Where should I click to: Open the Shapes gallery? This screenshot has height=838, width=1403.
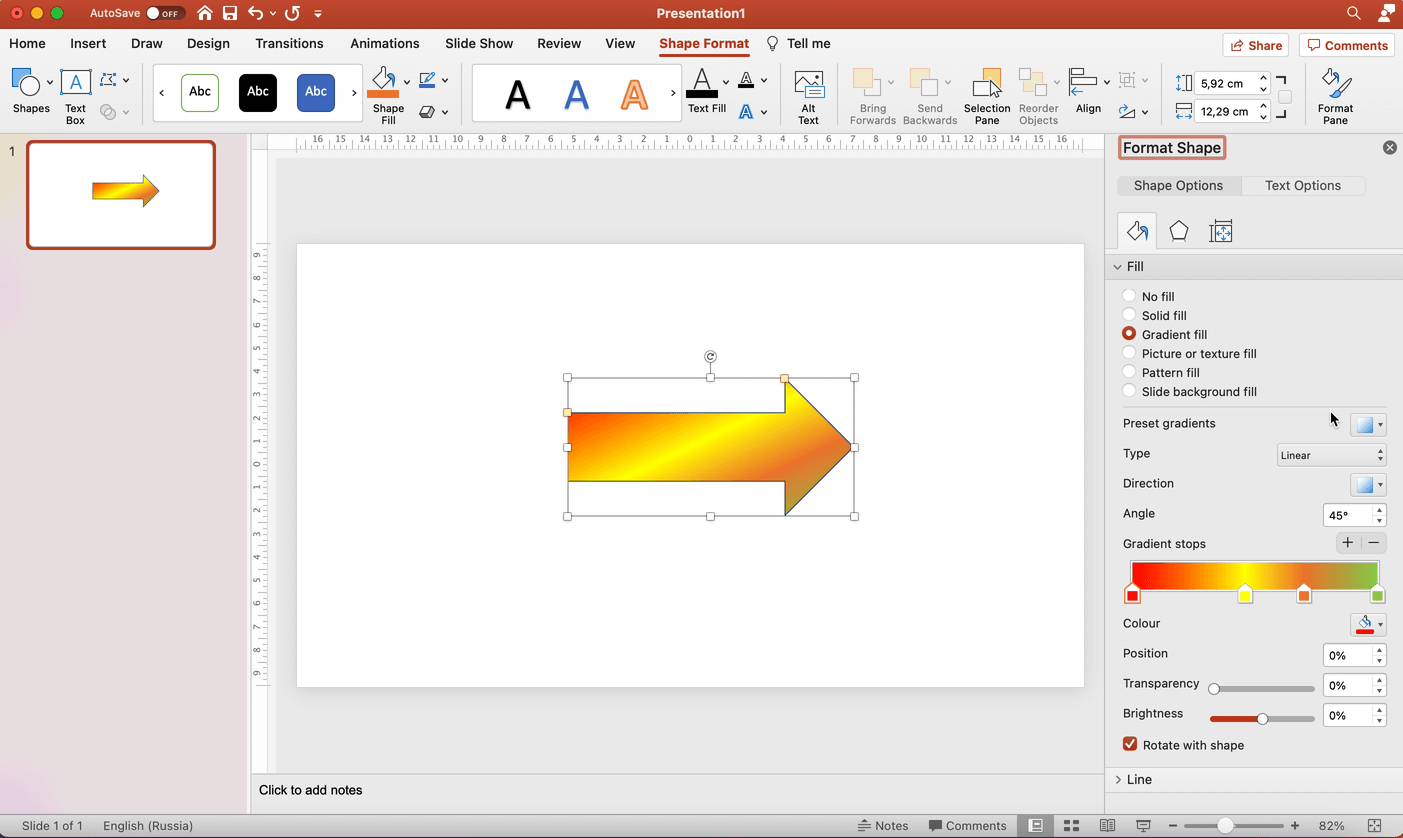click(30, 92)
